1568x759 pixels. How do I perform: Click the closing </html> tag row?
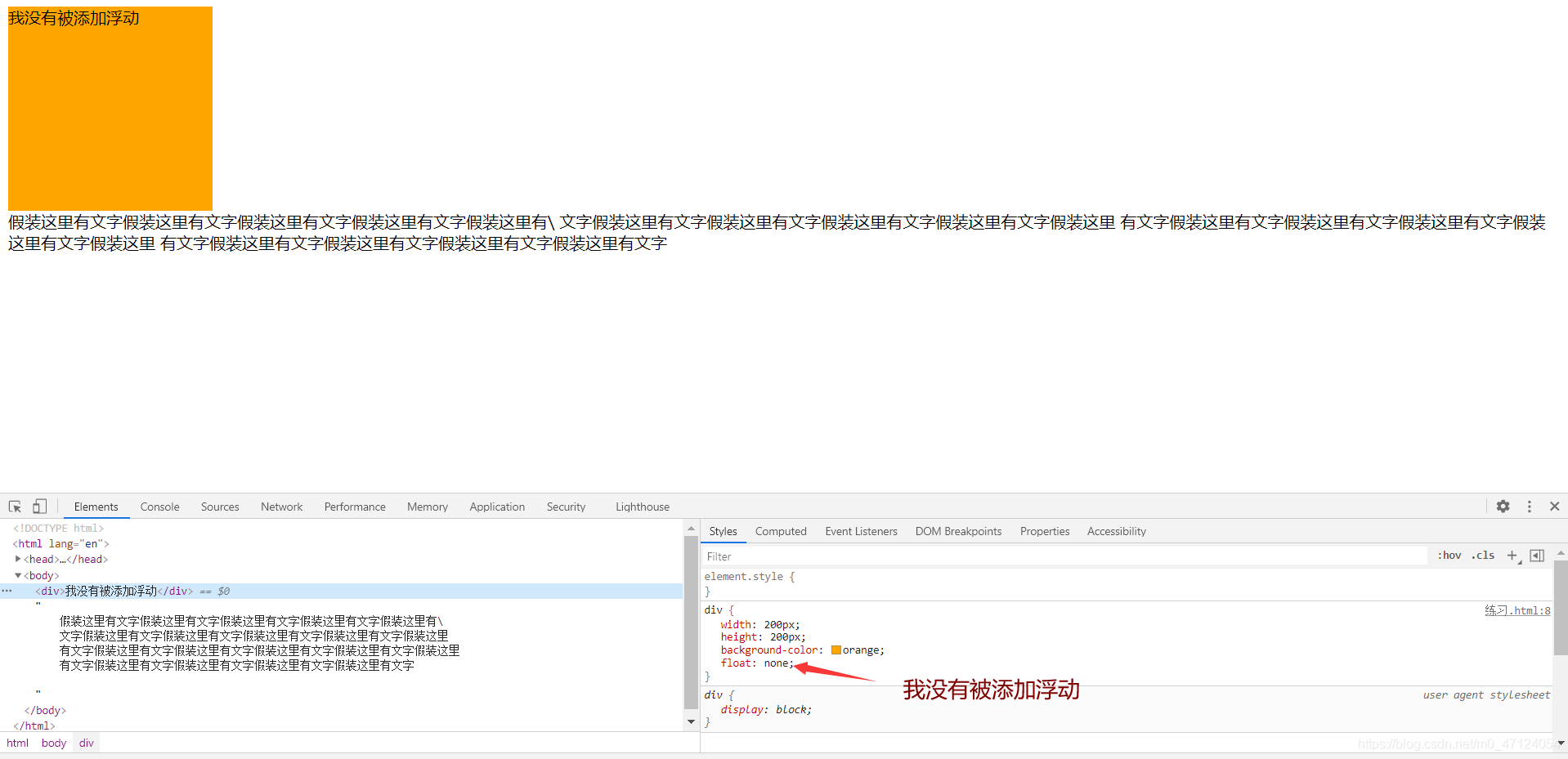34,726
